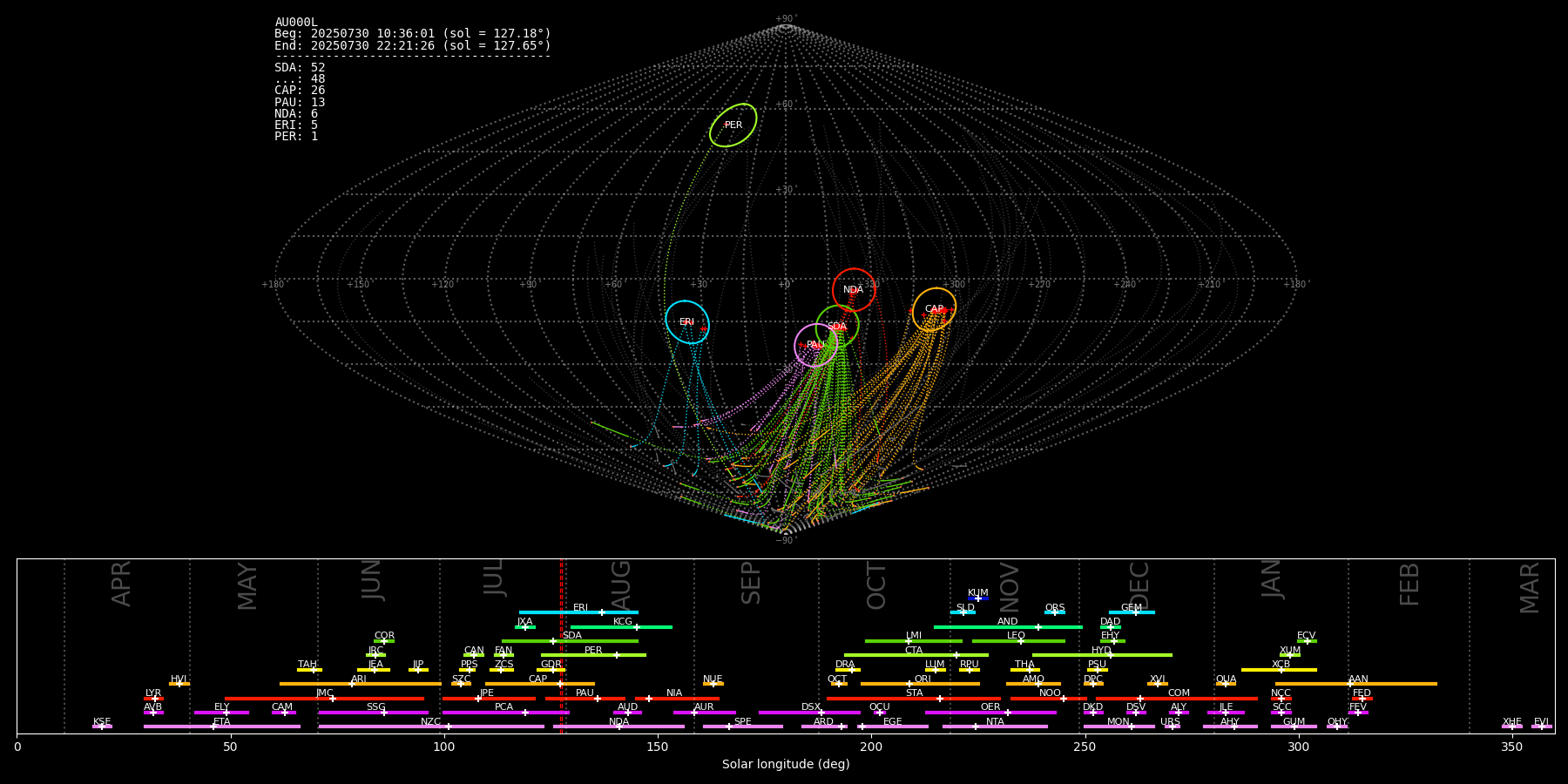1568x784 pixels.
Task: Click the ETA shower bar in calendar
Action: (222, 727)
